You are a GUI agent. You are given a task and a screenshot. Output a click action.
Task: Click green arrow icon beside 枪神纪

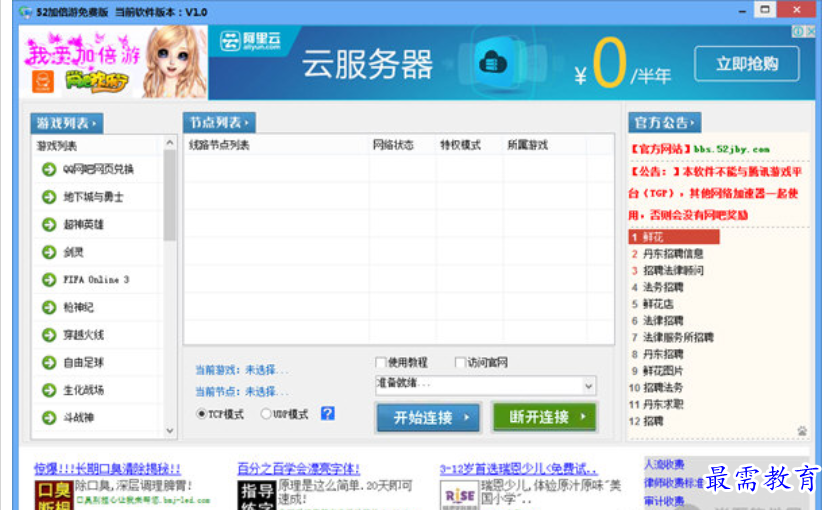point(49,307)
